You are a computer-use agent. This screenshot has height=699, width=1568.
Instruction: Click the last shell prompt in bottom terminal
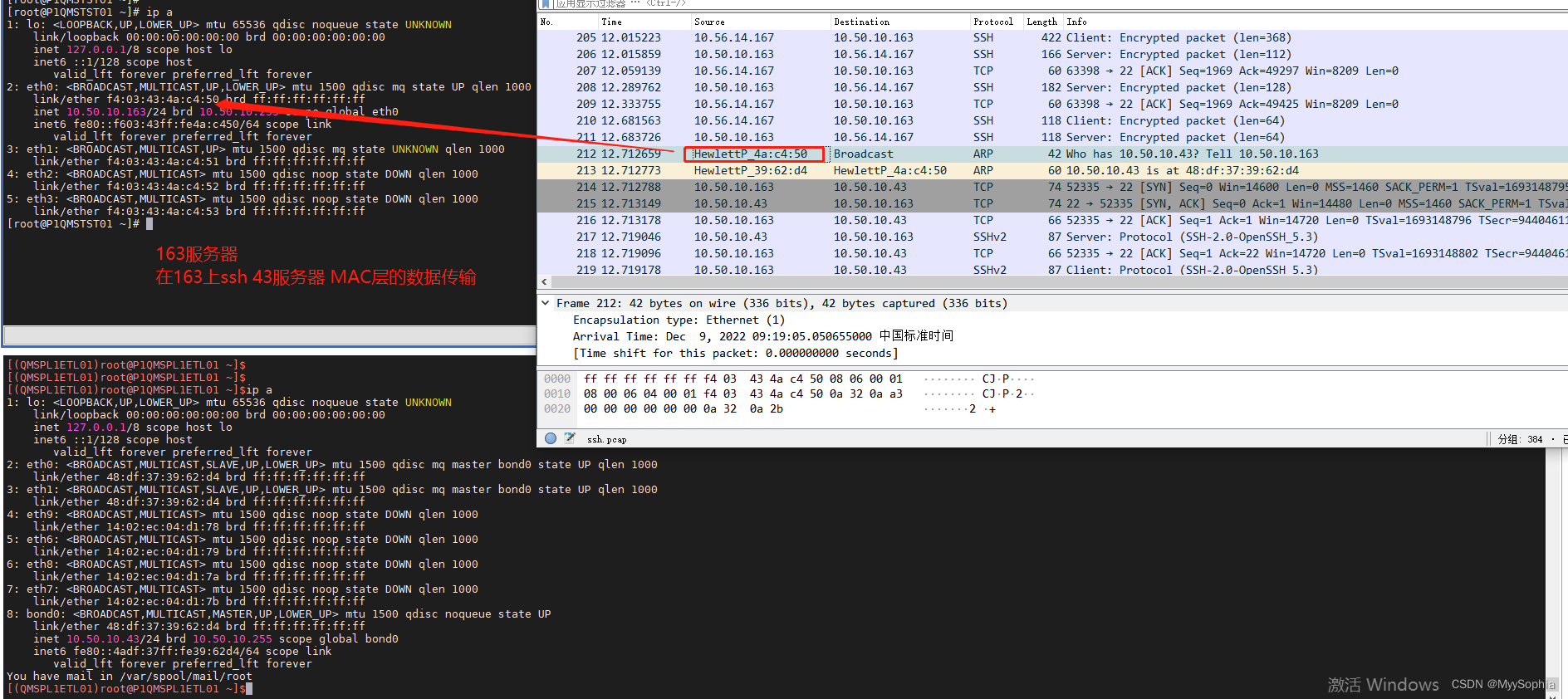click(126, 688)
